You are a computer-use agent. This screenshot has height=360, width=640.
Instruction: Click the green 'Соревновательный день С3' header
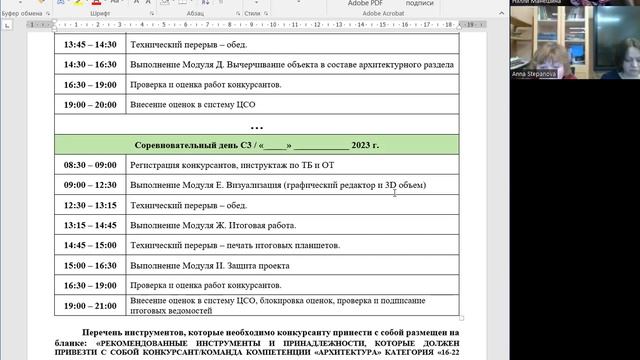coord(257,145)
